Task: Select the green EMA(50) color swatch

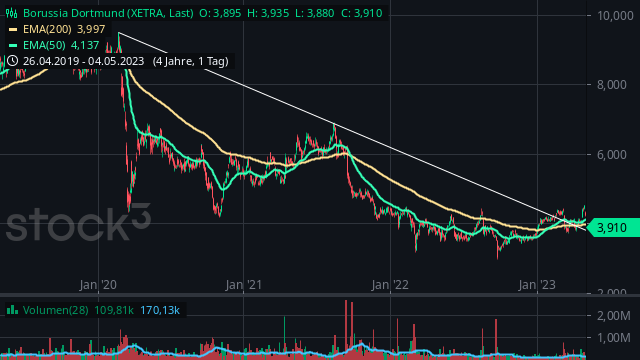Action: pos(13,45)
